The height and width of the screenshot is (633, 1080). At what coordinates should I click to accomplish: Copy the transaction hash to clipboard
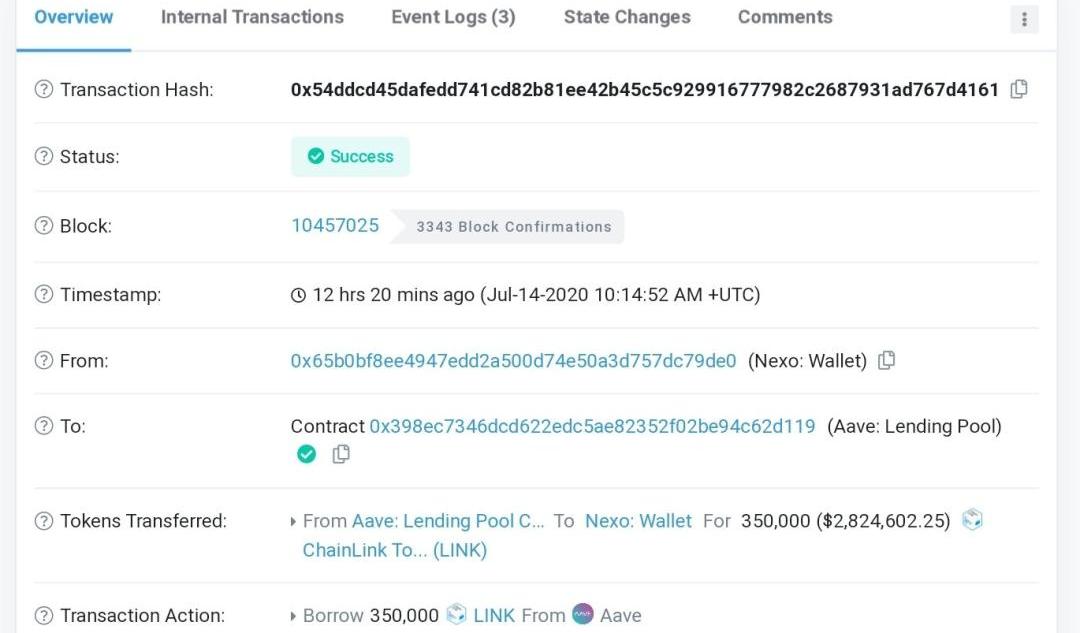[1019, 89]
